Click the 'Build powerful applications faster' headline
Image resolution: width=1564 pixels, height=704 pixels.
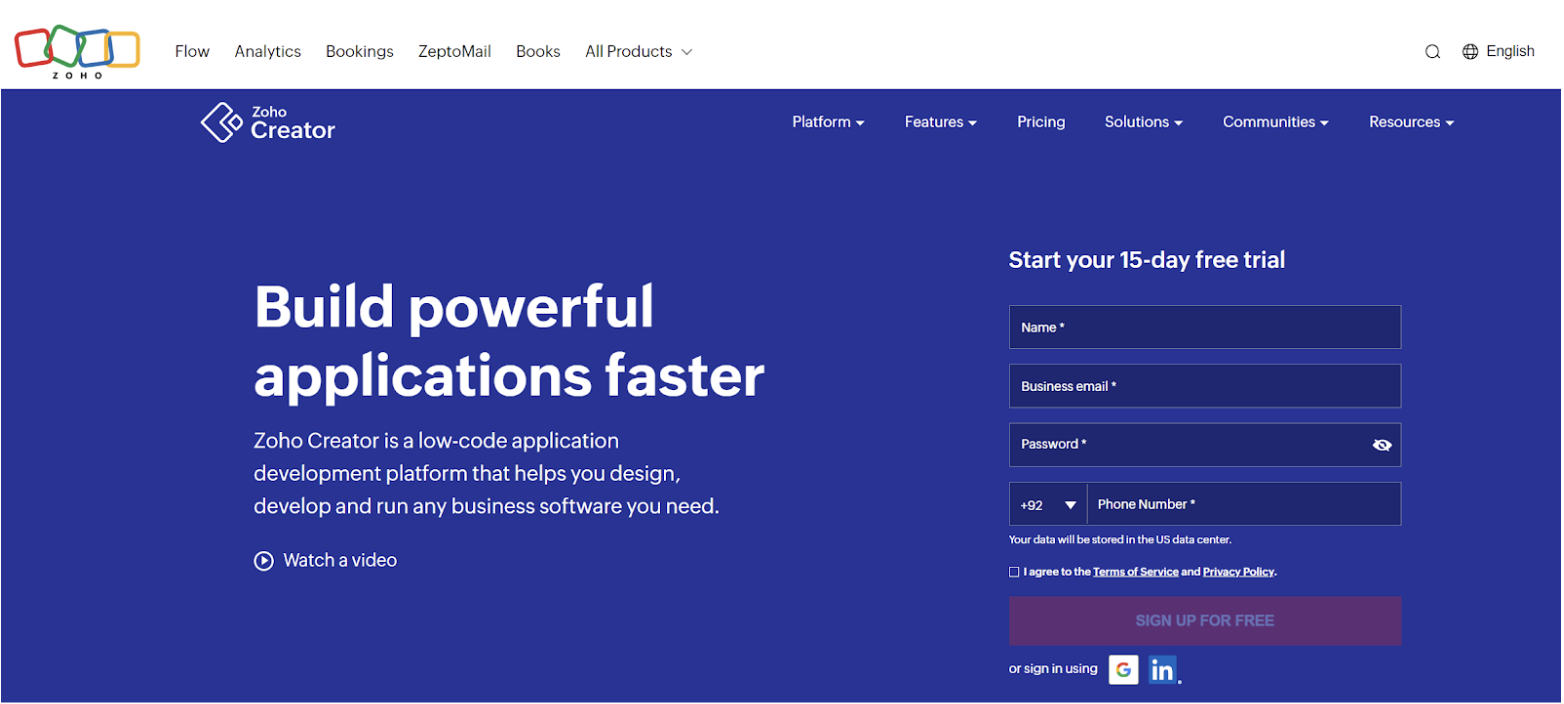click(509, 341)
